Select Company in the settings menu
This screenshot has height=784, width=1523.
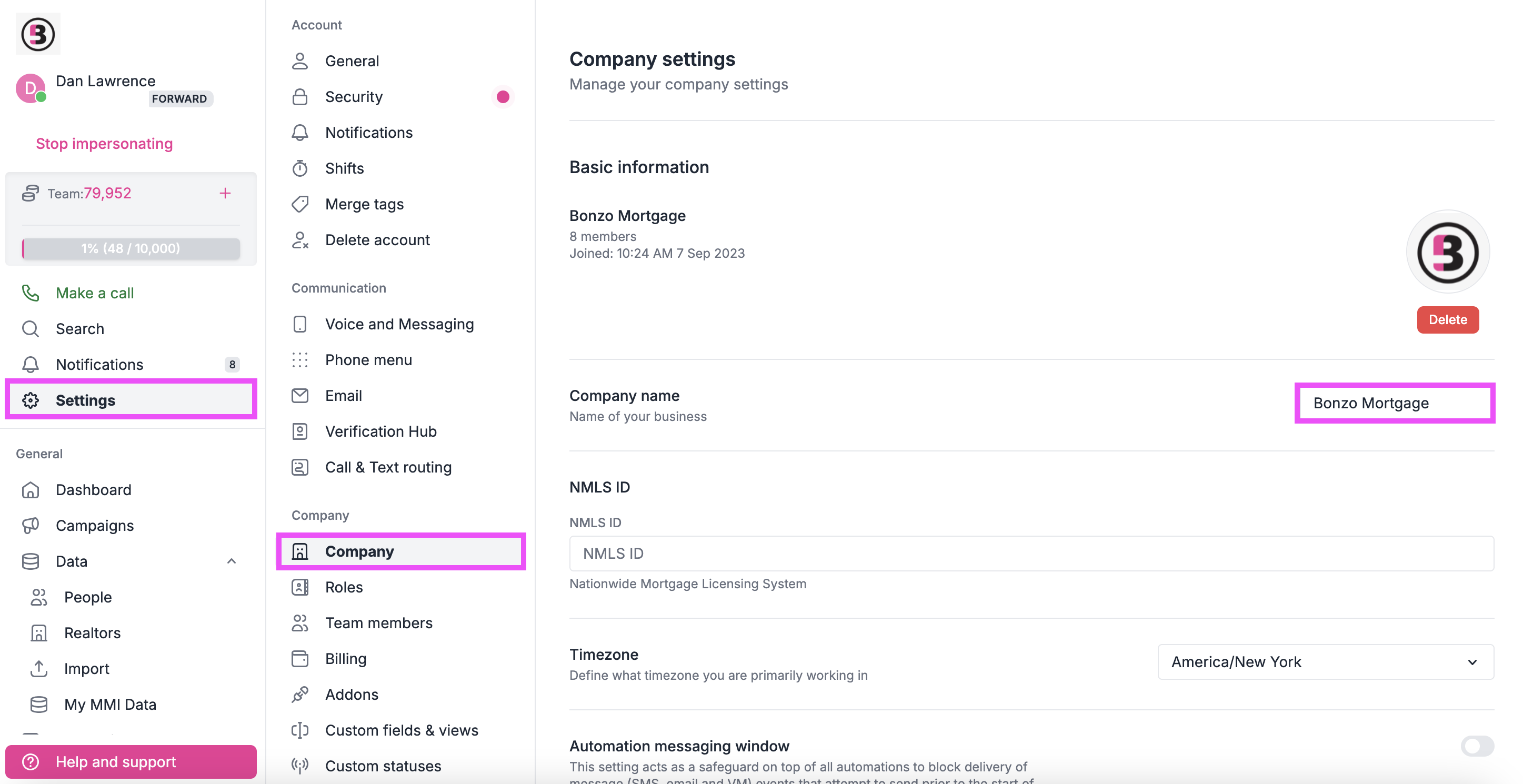402,551
